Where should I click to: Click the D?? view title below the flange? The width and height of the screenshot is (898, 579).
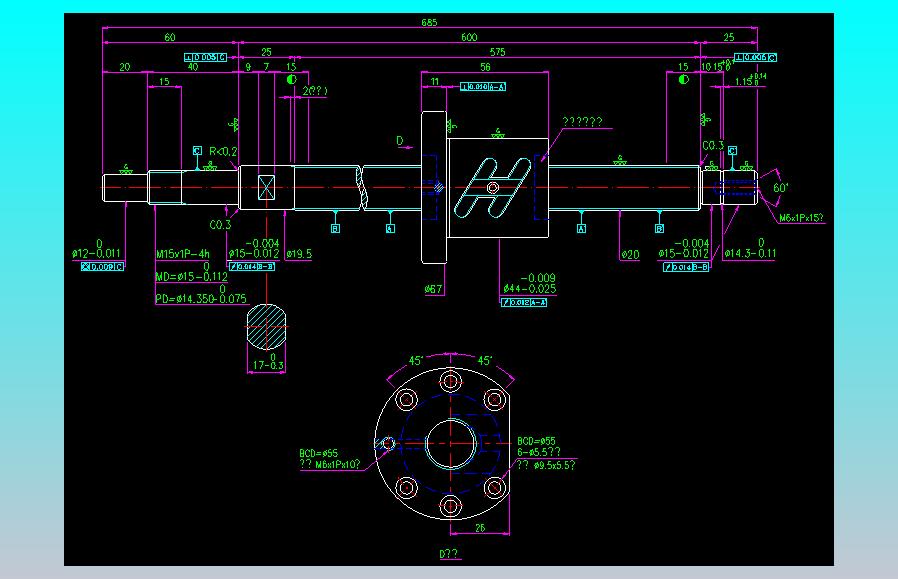point(449,554)
